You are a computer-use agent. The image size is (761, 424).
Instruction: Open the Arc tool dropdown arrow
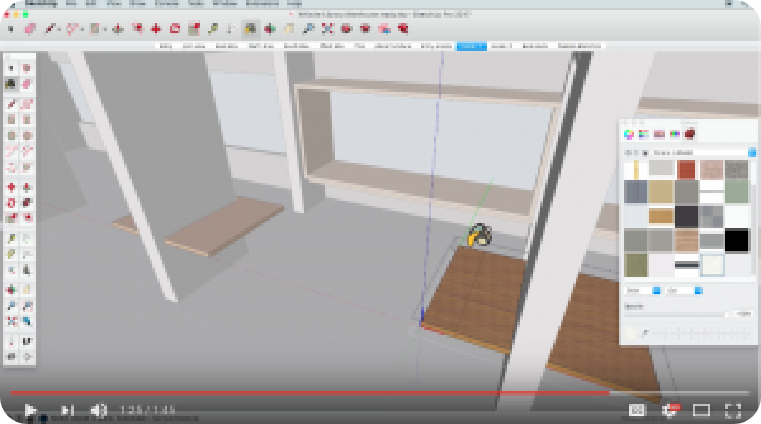(82, 30)
